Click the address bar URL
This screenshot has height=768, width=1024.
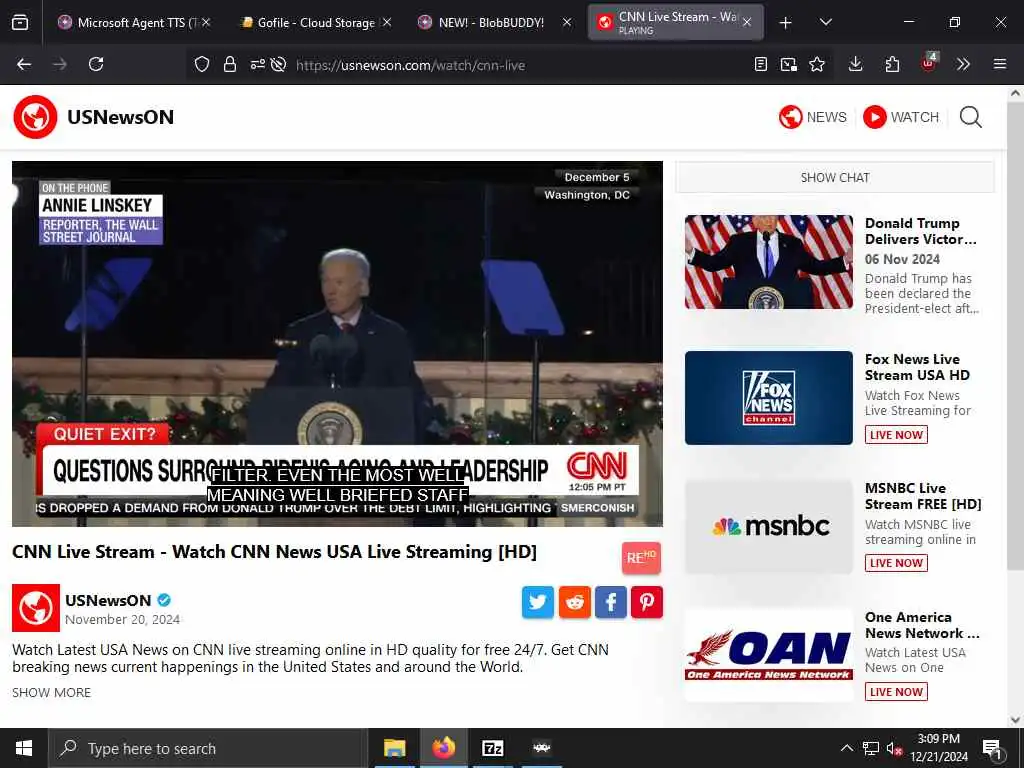[410, 65]
